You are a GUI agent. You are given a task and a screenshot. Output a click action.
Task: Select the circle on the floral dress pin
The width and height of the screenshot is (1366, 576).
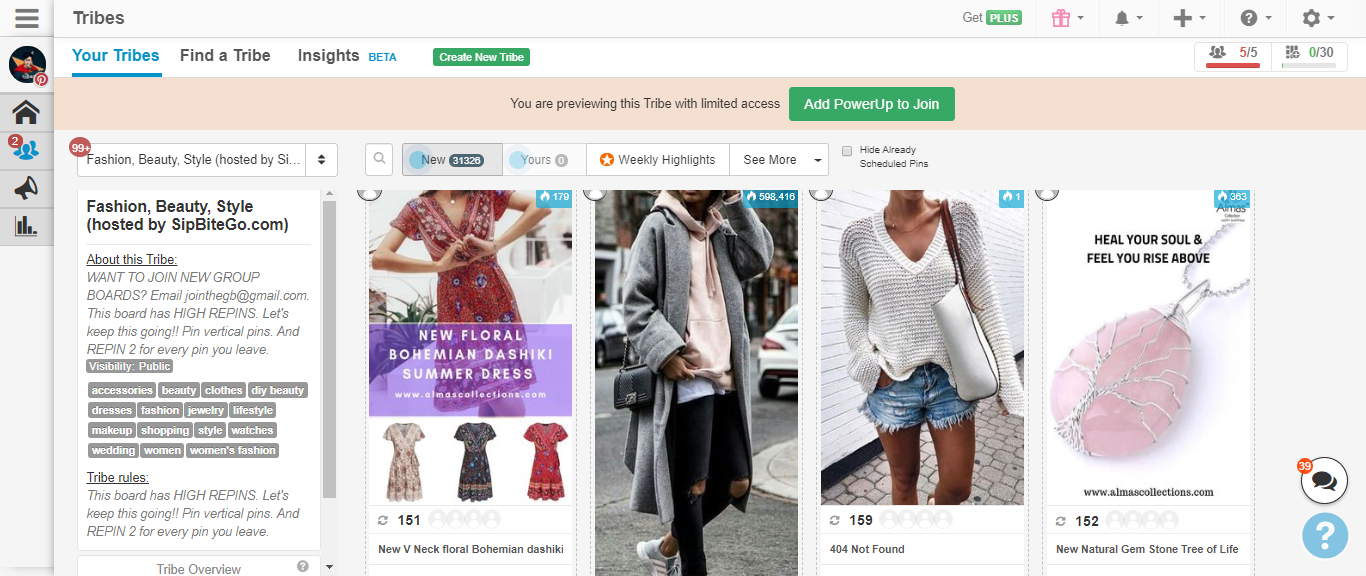370,192
